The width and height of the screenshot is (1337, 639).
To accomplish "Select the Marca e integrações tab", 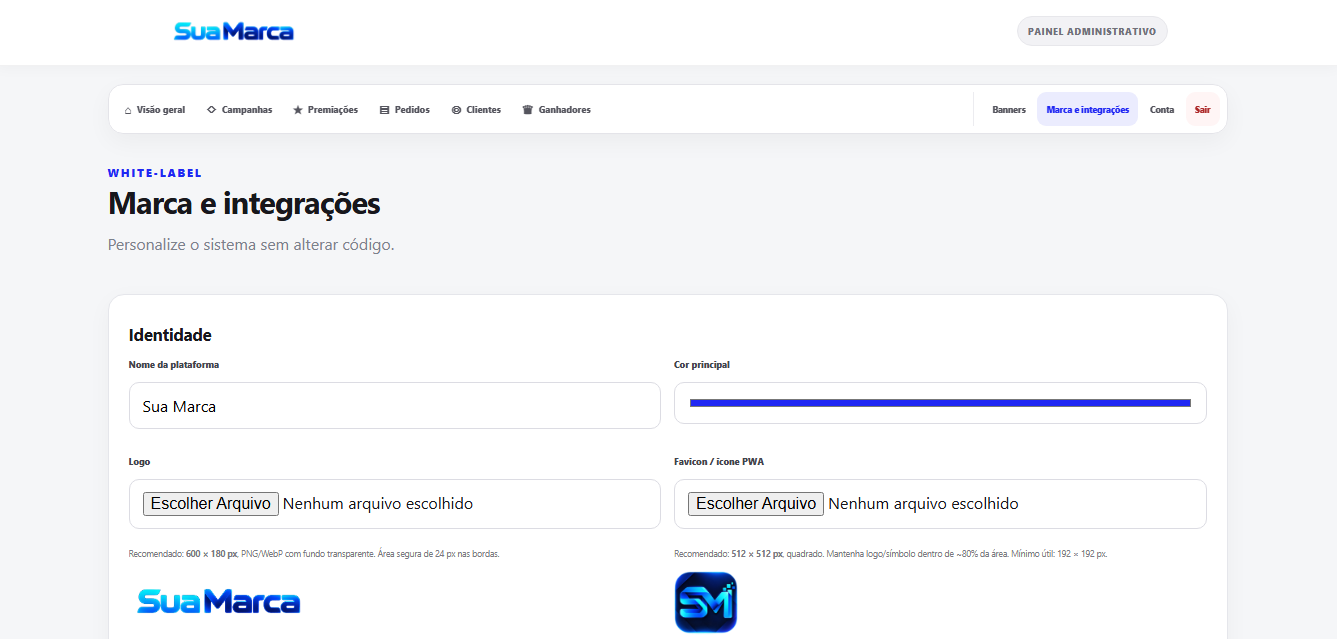I will (x=1088, y=110).
